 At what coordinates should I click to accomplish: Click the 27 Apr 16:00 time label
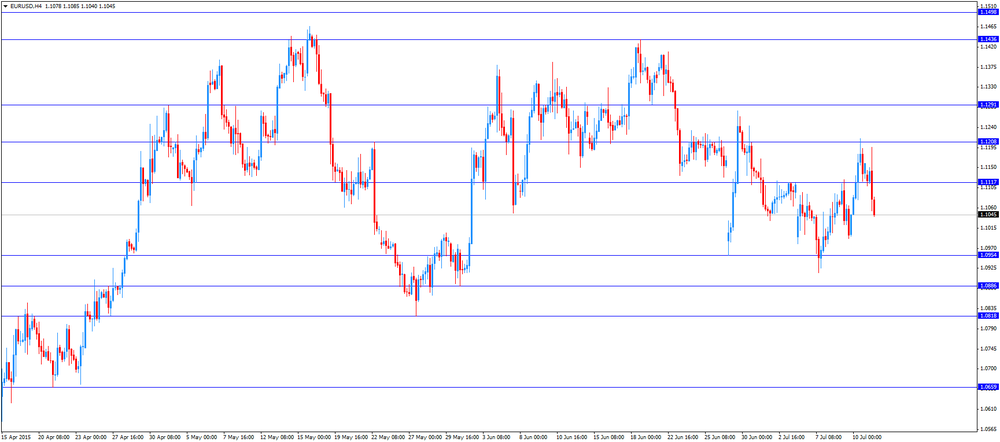click(130, 438)
